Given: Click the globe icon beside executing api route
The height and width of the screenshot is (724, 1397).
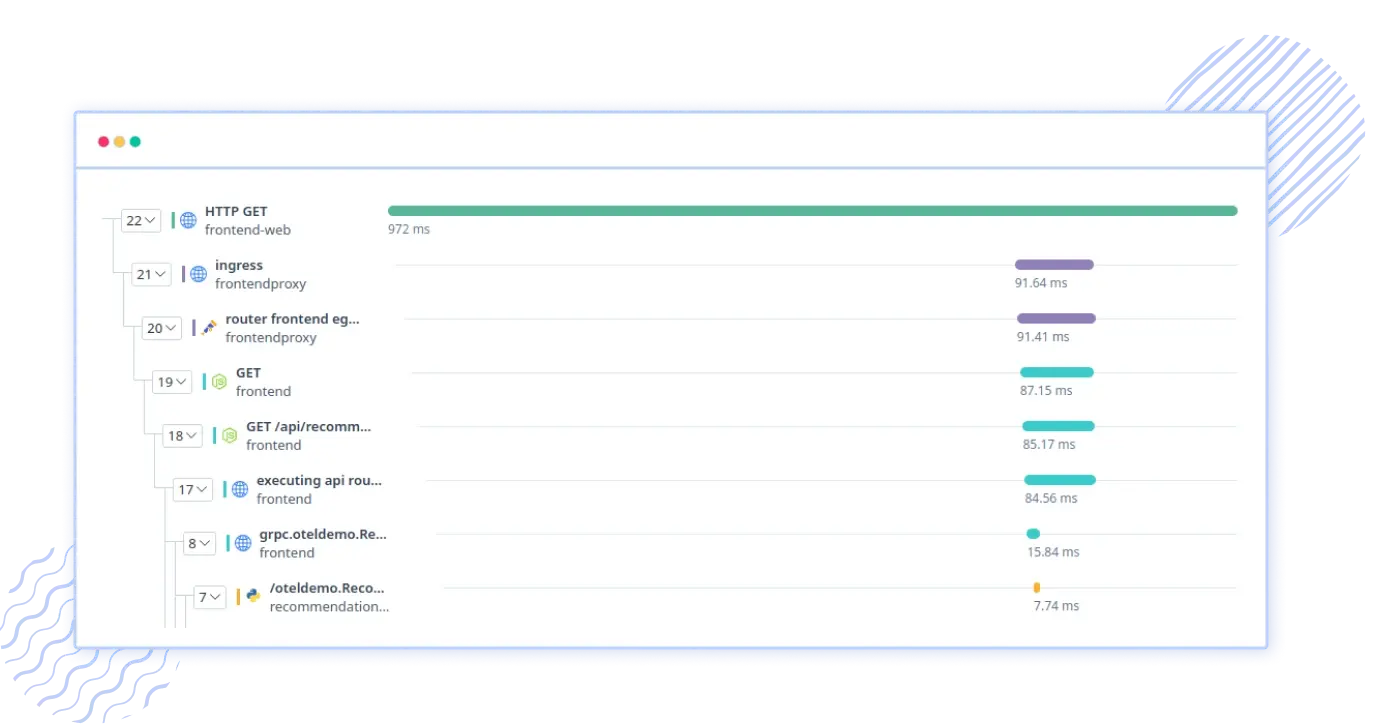Looking at the screenshot, I should [240, 489].
